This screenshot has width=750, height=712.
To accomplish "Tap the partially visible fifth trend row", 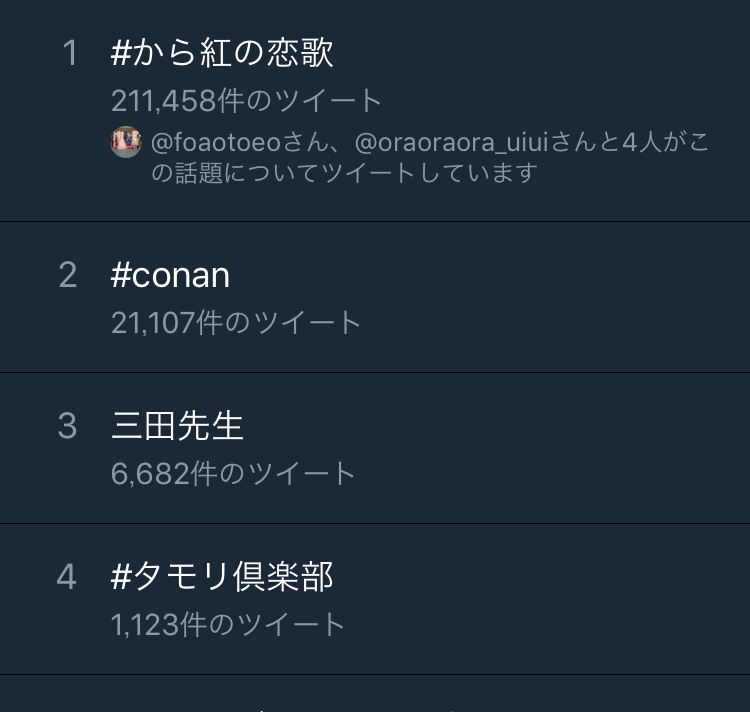I will 375,696.
